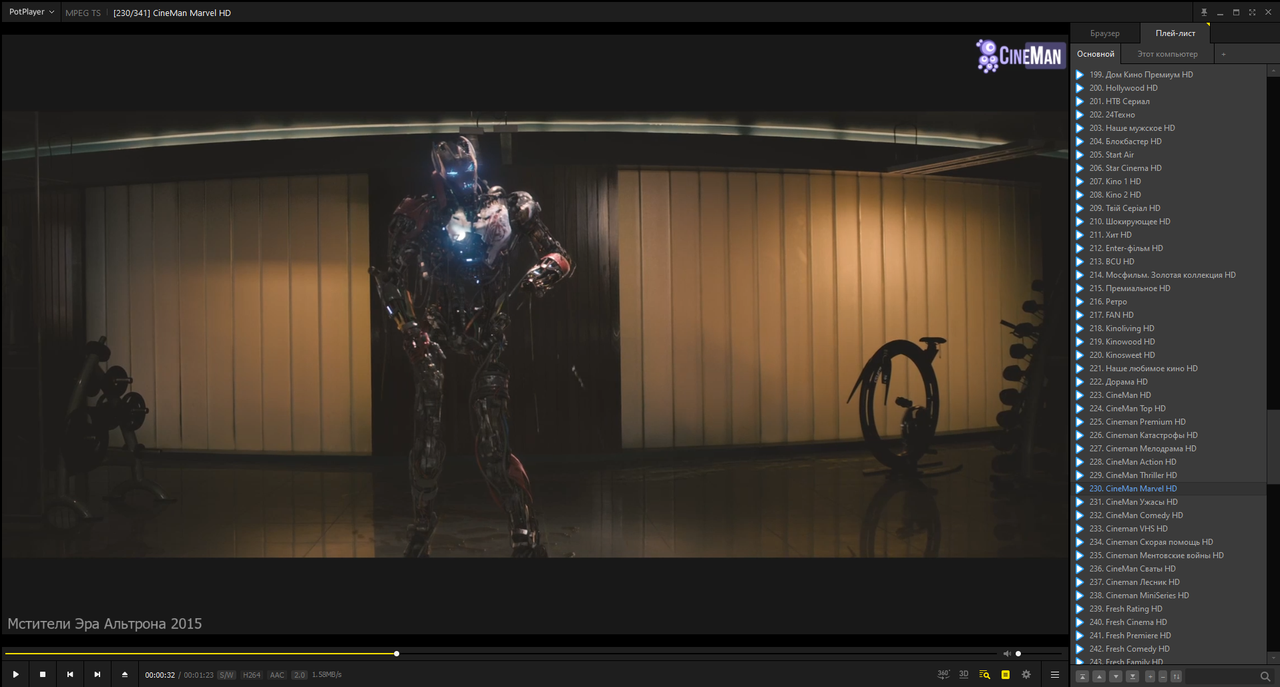The image size is (1280, 687).
Task: Stop playback with the Stop button
Action: pyautogui.click(x=43, y=675)
